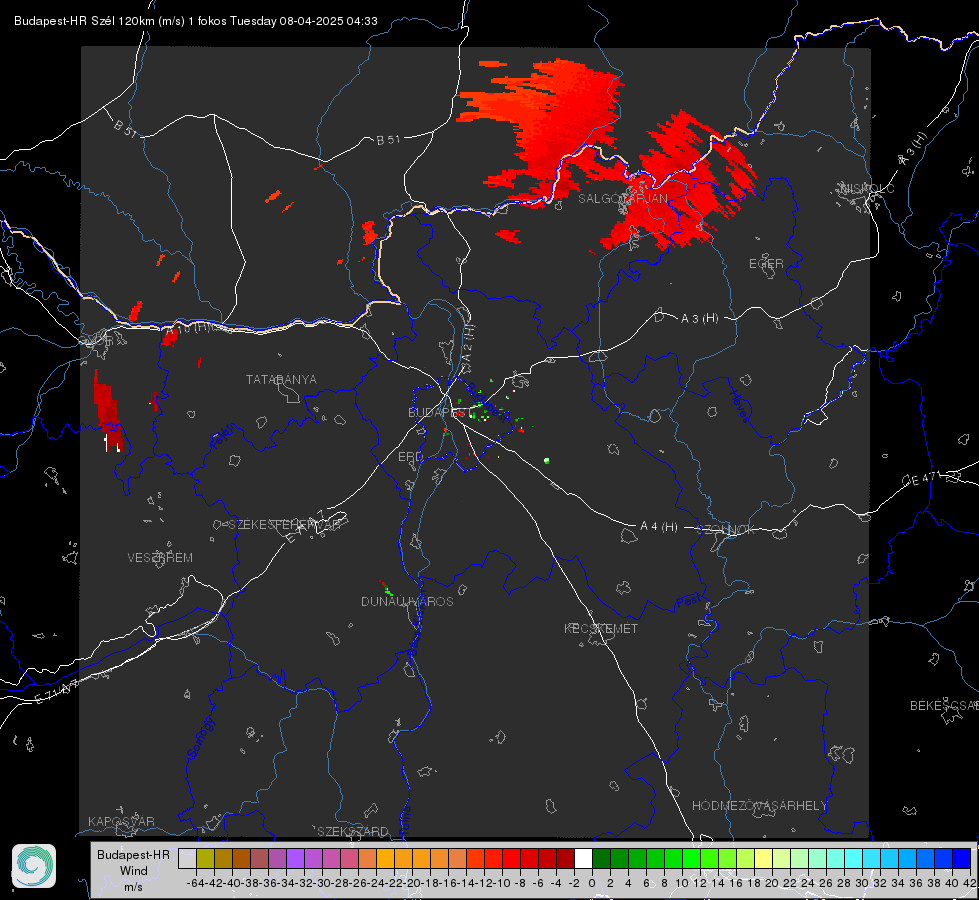Image resolution: width=979 pixels, height=900 pixels.
Task: Click the olive swatch between -64 and -42
Action: point(205,858)
